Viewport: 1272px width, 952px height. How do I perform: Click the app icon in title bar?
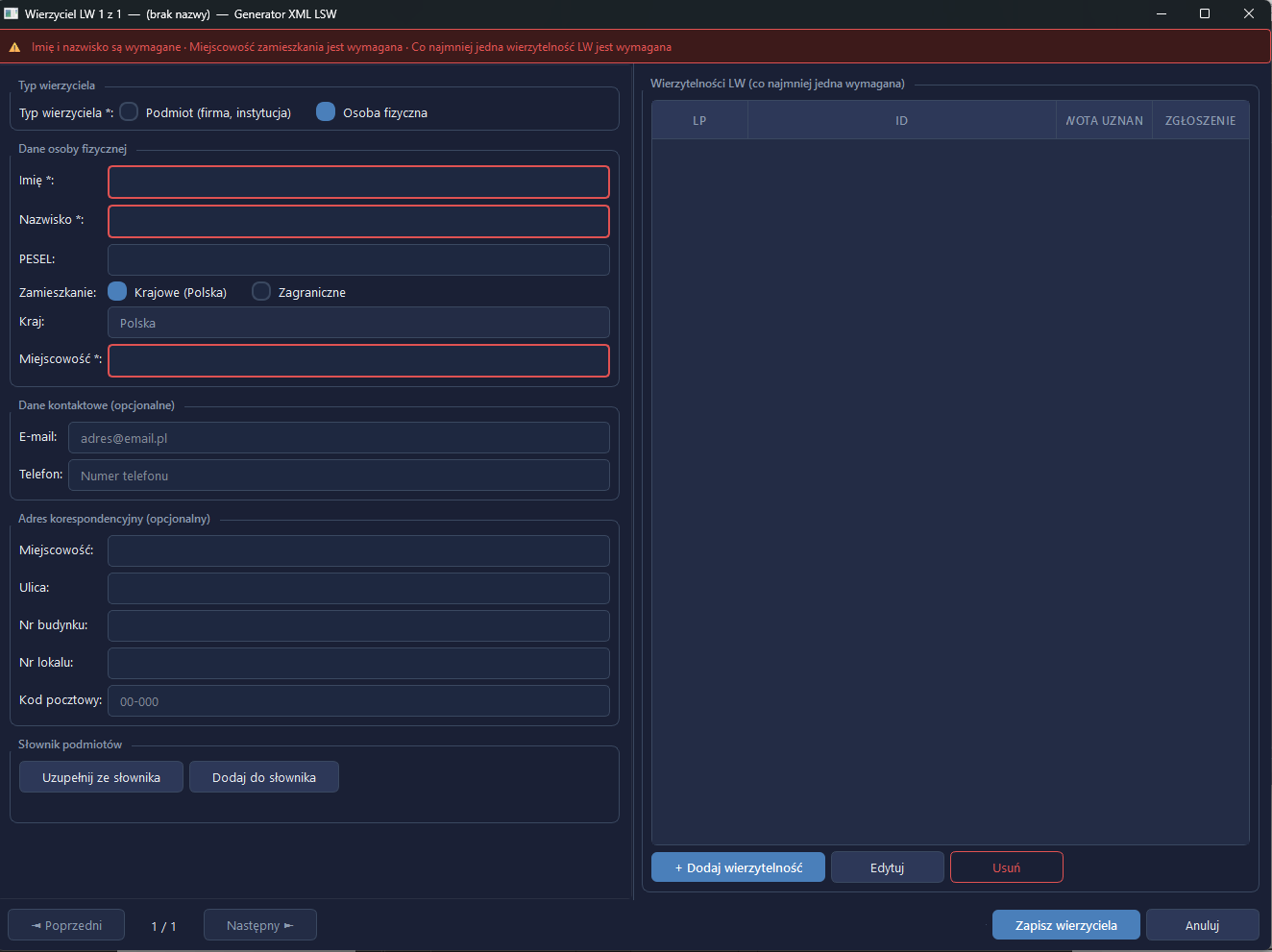click(x=12, y=13)
